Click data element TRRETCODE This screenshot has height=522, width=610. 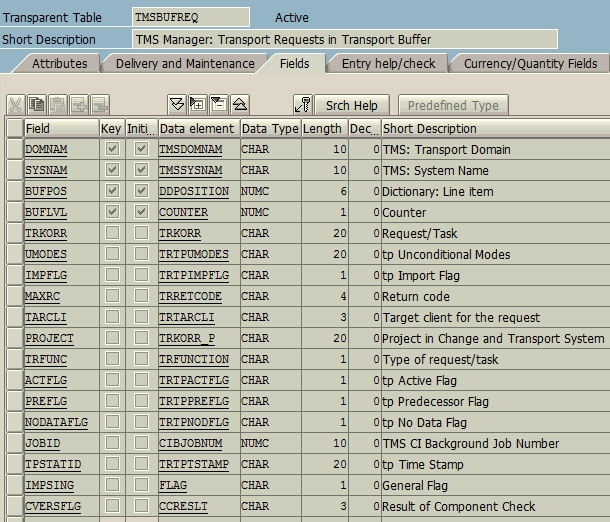tap(190, 296)
